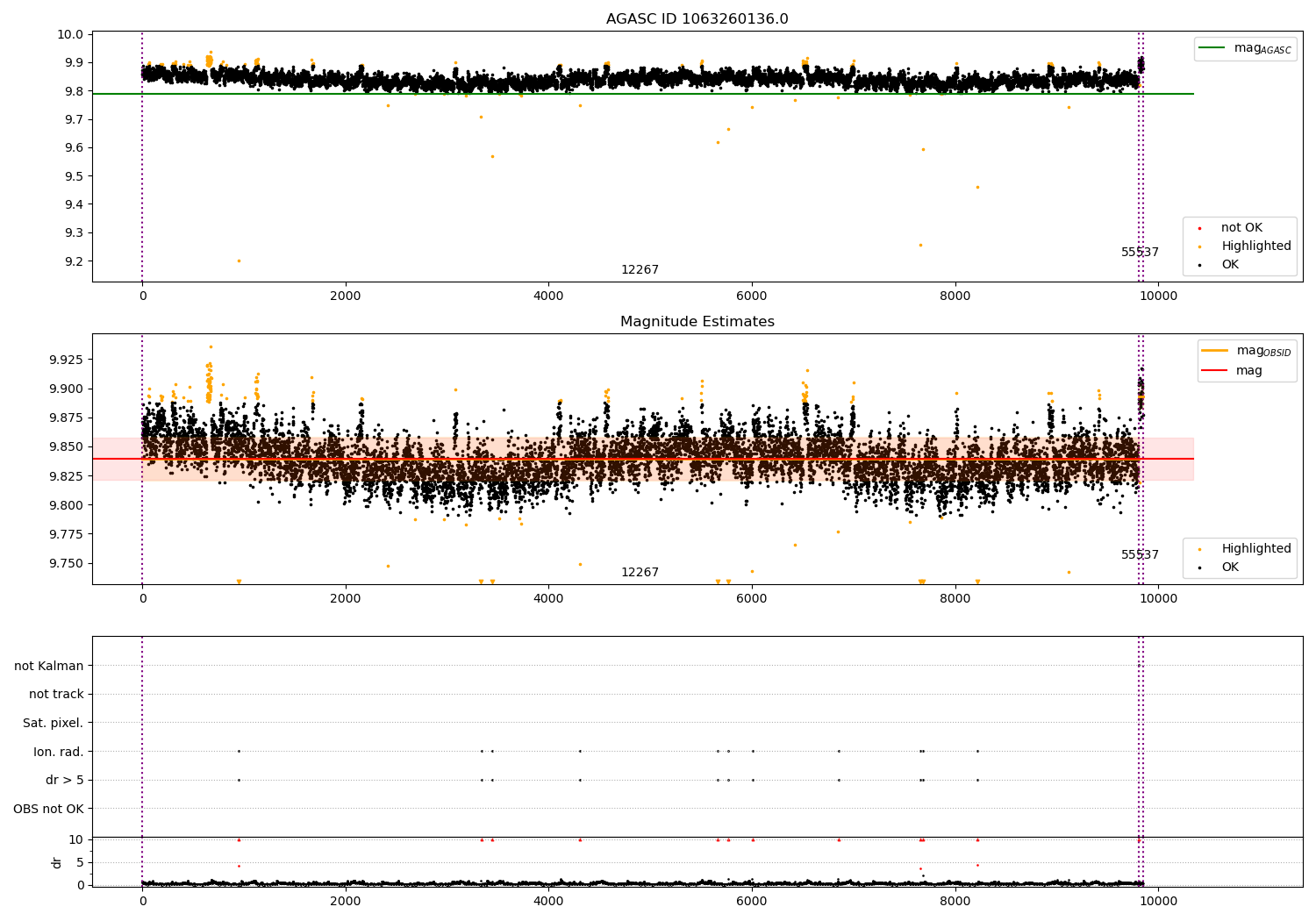The height and width of the screenshot is (921, 1316).
Task: Click the "OBS not OK" row label
Action: coord(49,809)
